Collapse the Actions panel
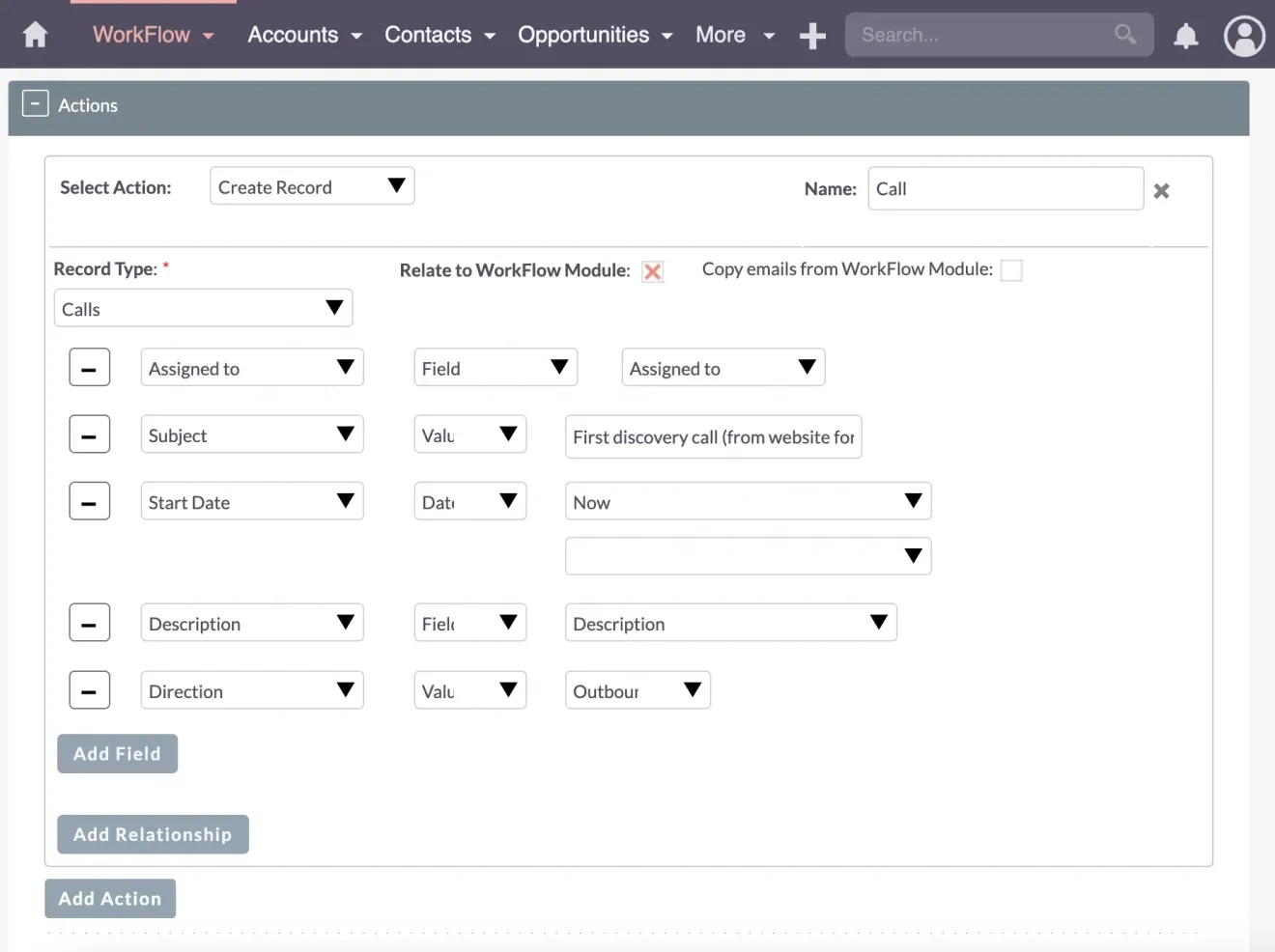The width and height of the screenshot is (1275, 952). (x=35, y=102)
